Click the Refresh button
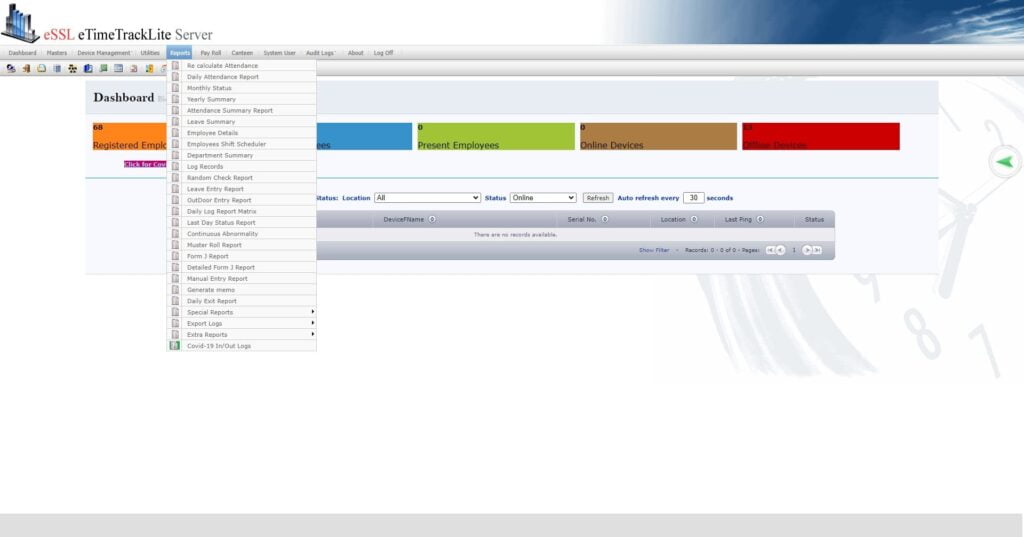Image resolution: width=1024 pixels, height=537 pixels. pos(598,198)
